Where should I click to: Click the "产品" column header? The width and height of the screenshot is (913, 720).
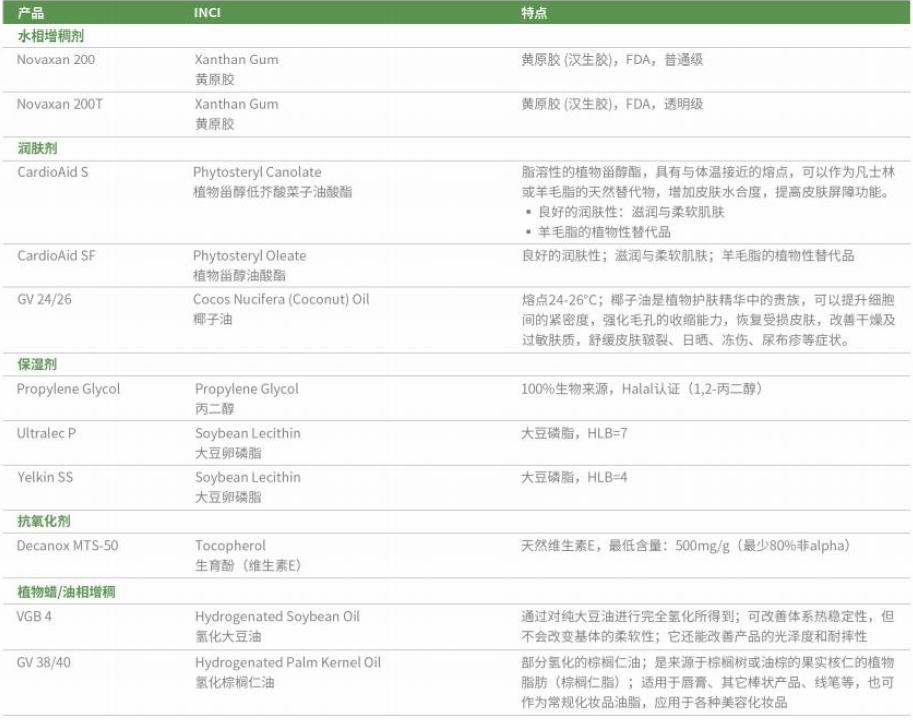point(31,13)
